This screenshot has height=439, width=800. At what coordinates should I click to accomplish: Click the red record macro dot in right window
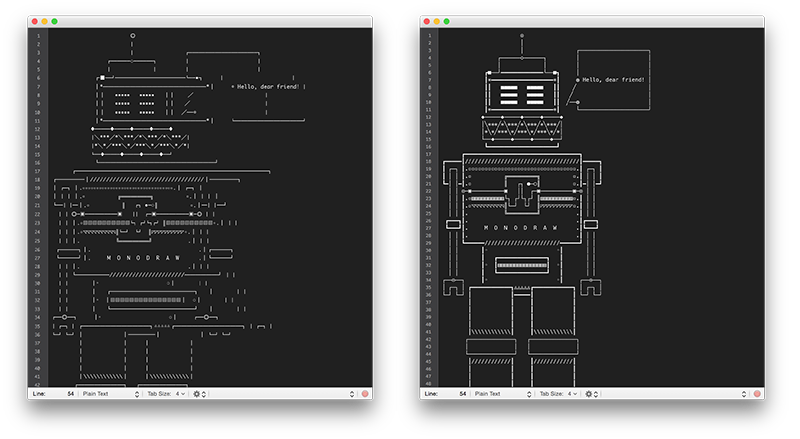[757, 394]
